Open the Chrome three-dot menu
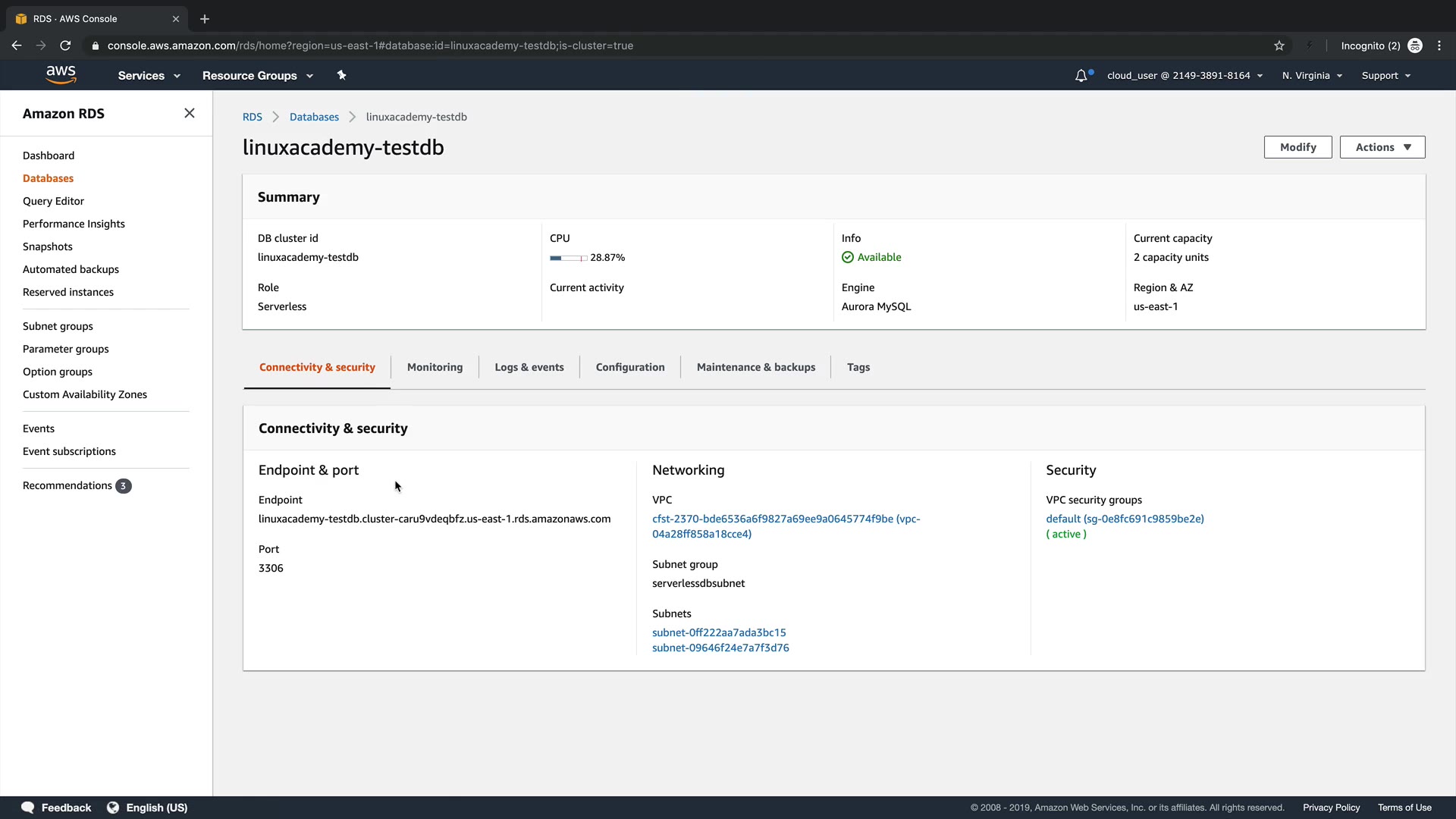 coord(1439,45)
